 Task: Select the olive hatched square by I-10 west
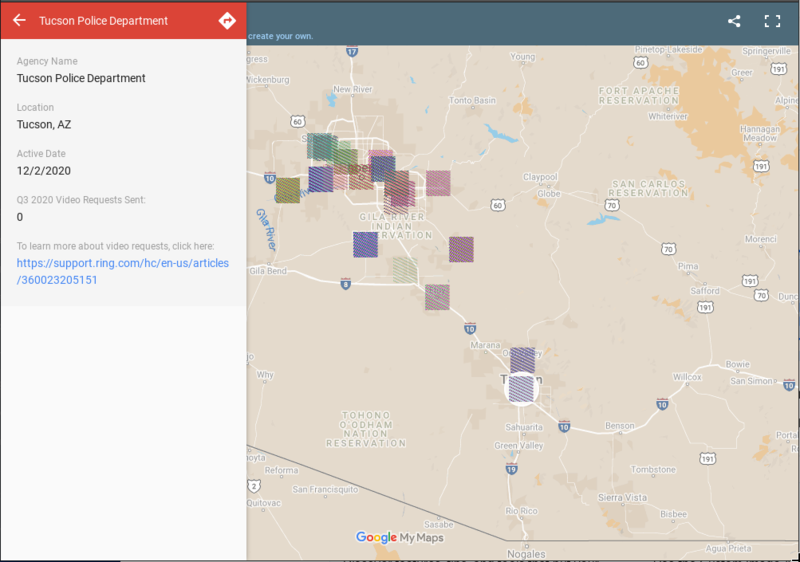click(288, 190)
